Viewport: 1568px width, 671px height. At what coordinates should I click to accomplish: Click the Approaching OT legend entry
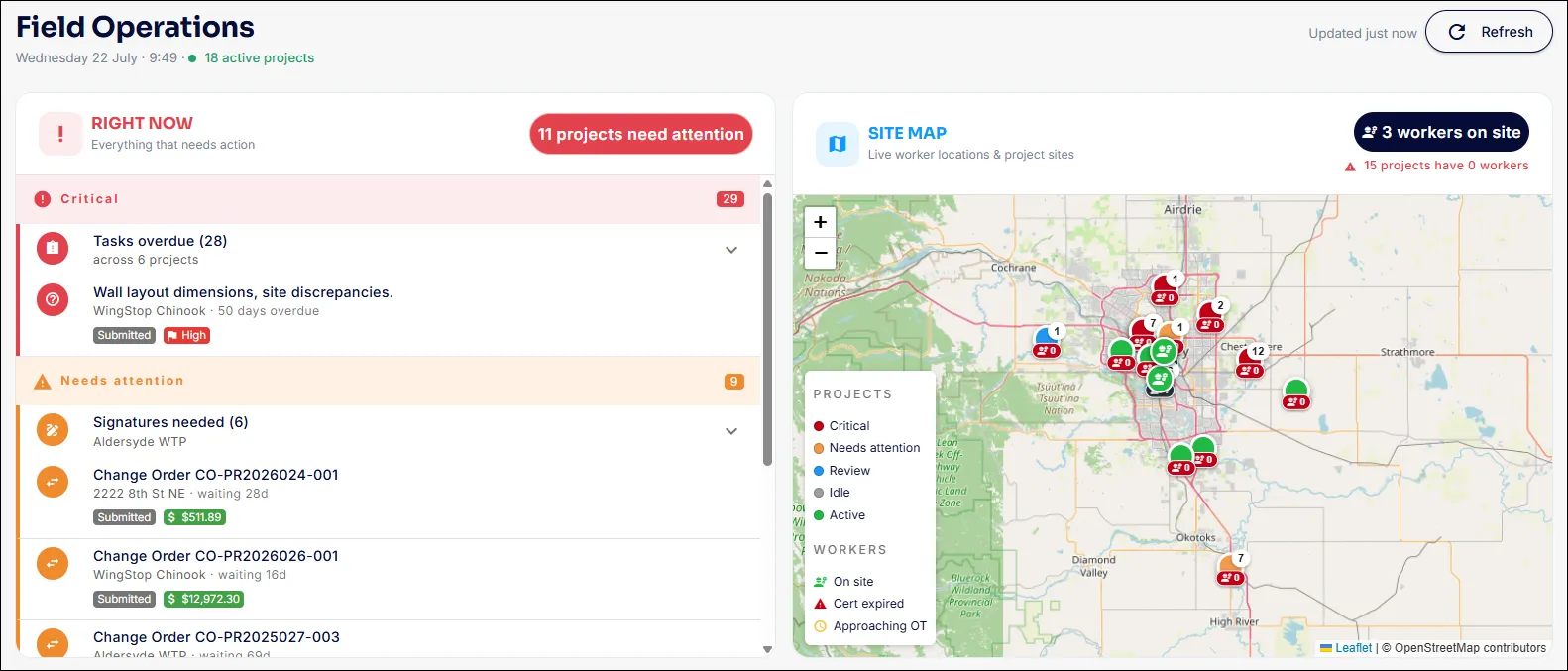pyautogui.click(x=870, y=626)
